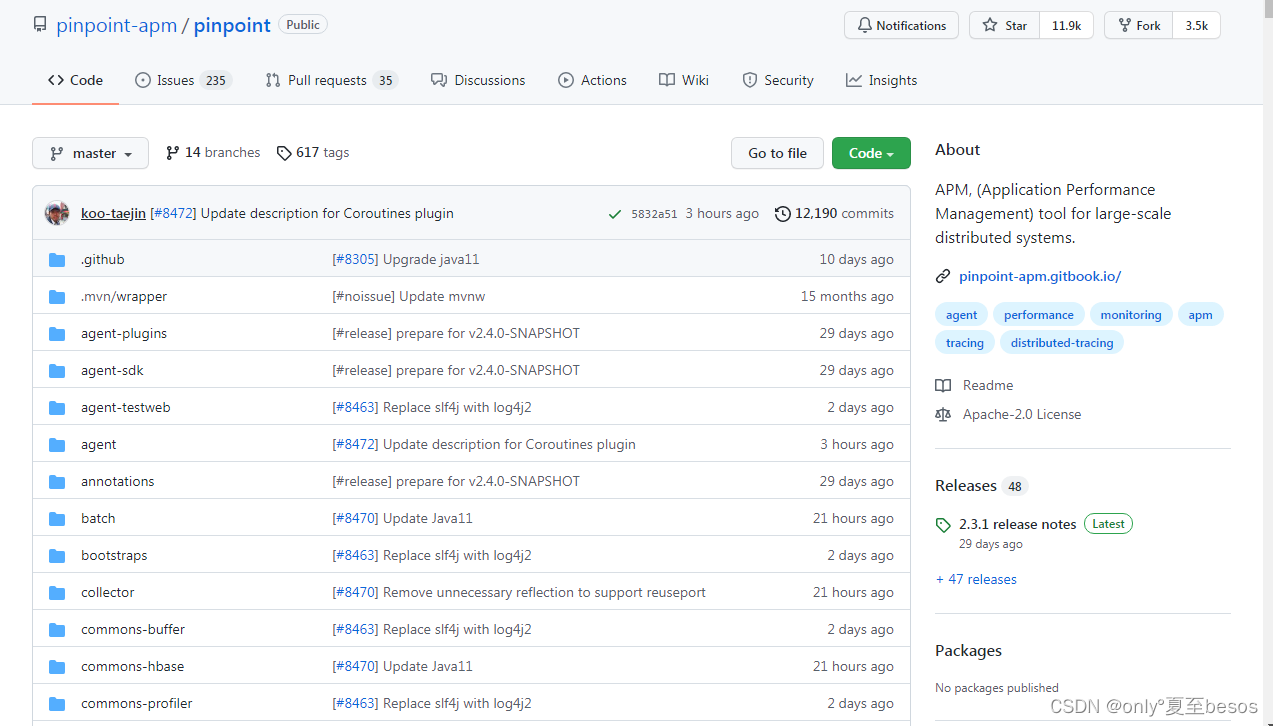Click the tag icon beside 2.3.1 release notes
This screenshot has height=726, width=1273.
pos(943,525)
